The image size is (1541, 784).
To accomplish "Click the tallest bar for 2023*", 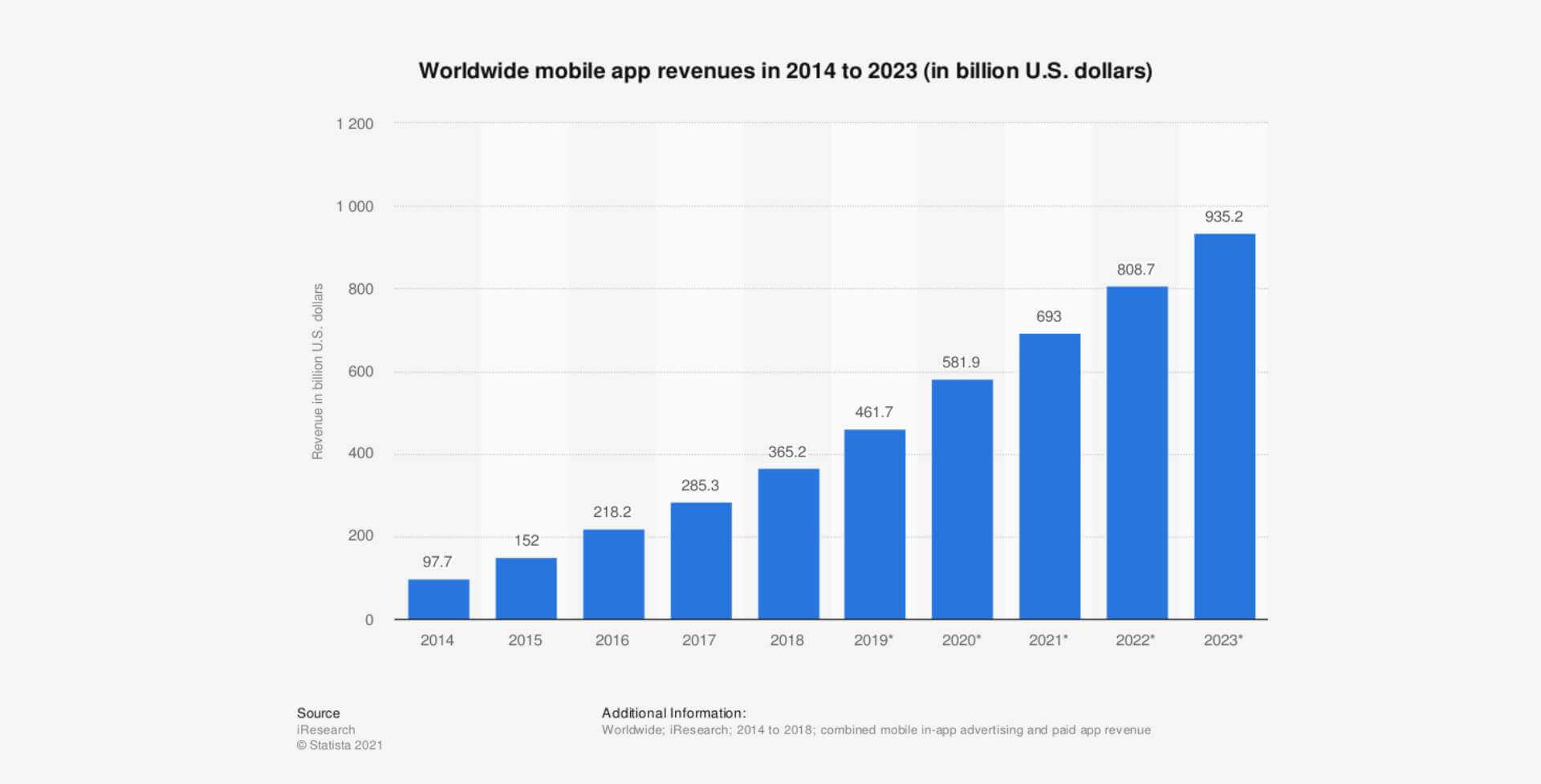I will (x=1224, y=426).
